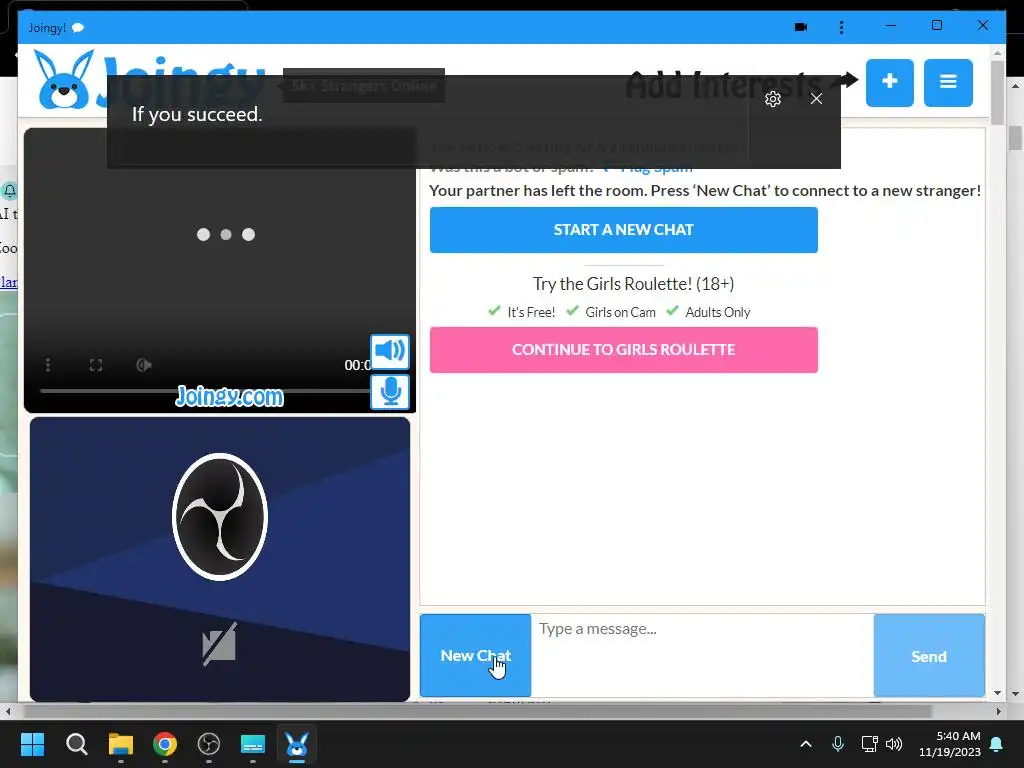Open OBS Studio from taskbar

coord(209,744)
